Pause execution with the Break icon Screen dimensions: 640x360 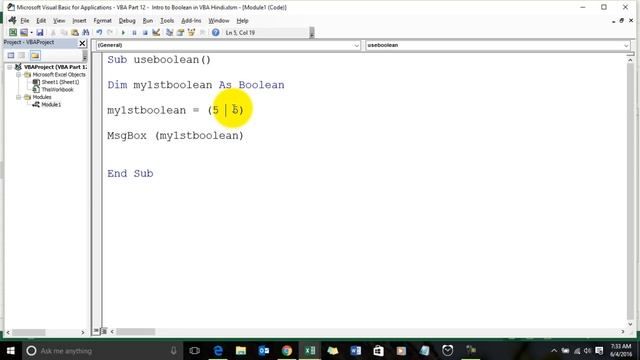[134, 33]
